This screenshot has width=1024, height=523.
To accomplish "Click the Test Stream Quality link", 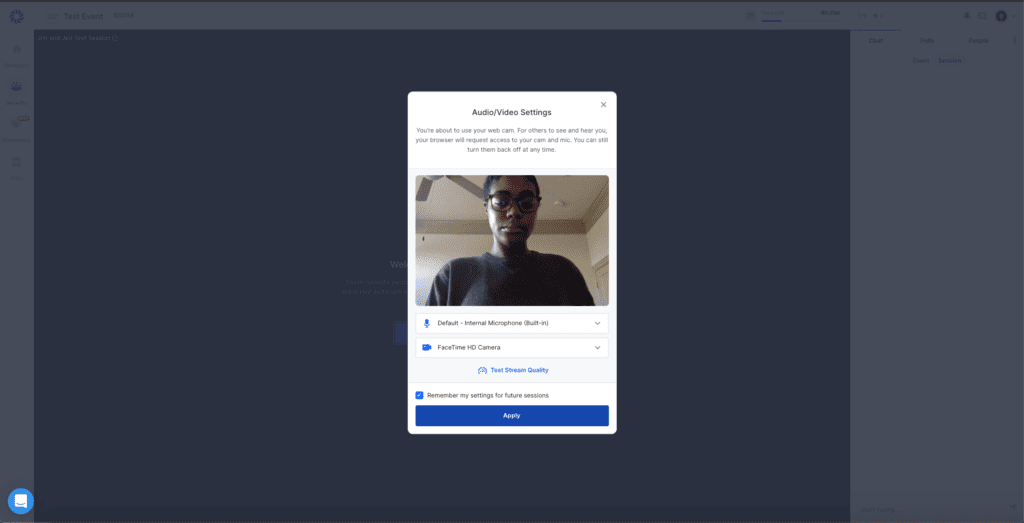I will pos(519,370).
